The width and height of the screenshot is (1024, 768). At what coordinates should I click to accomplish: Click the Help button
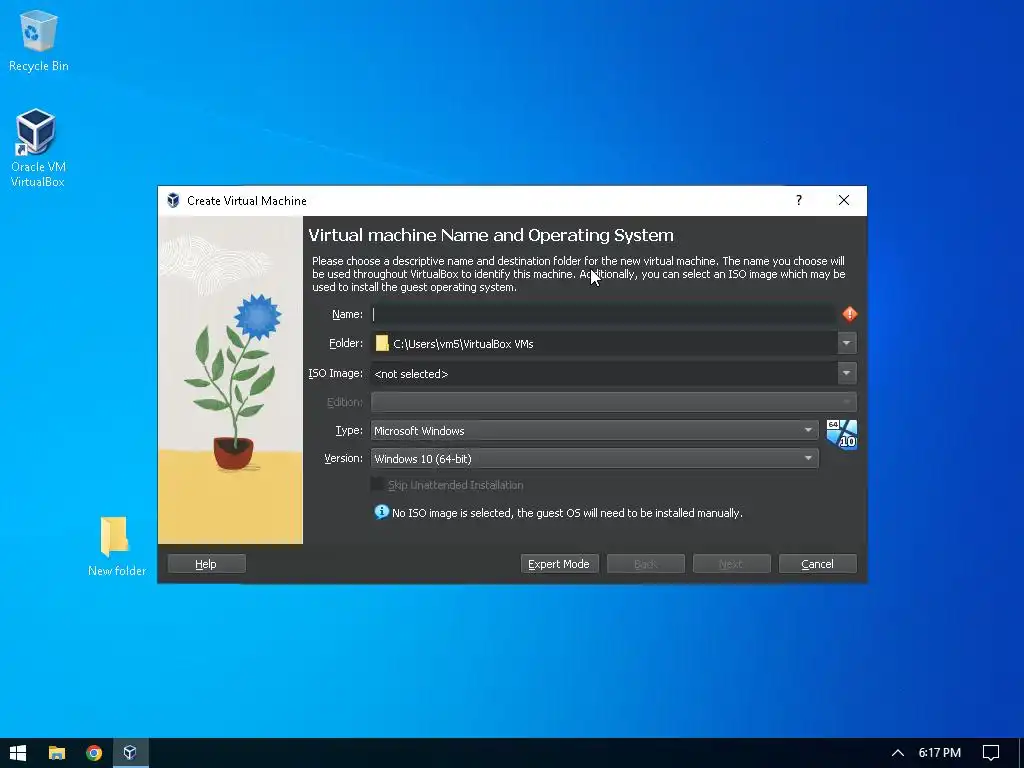click(206, 564)
